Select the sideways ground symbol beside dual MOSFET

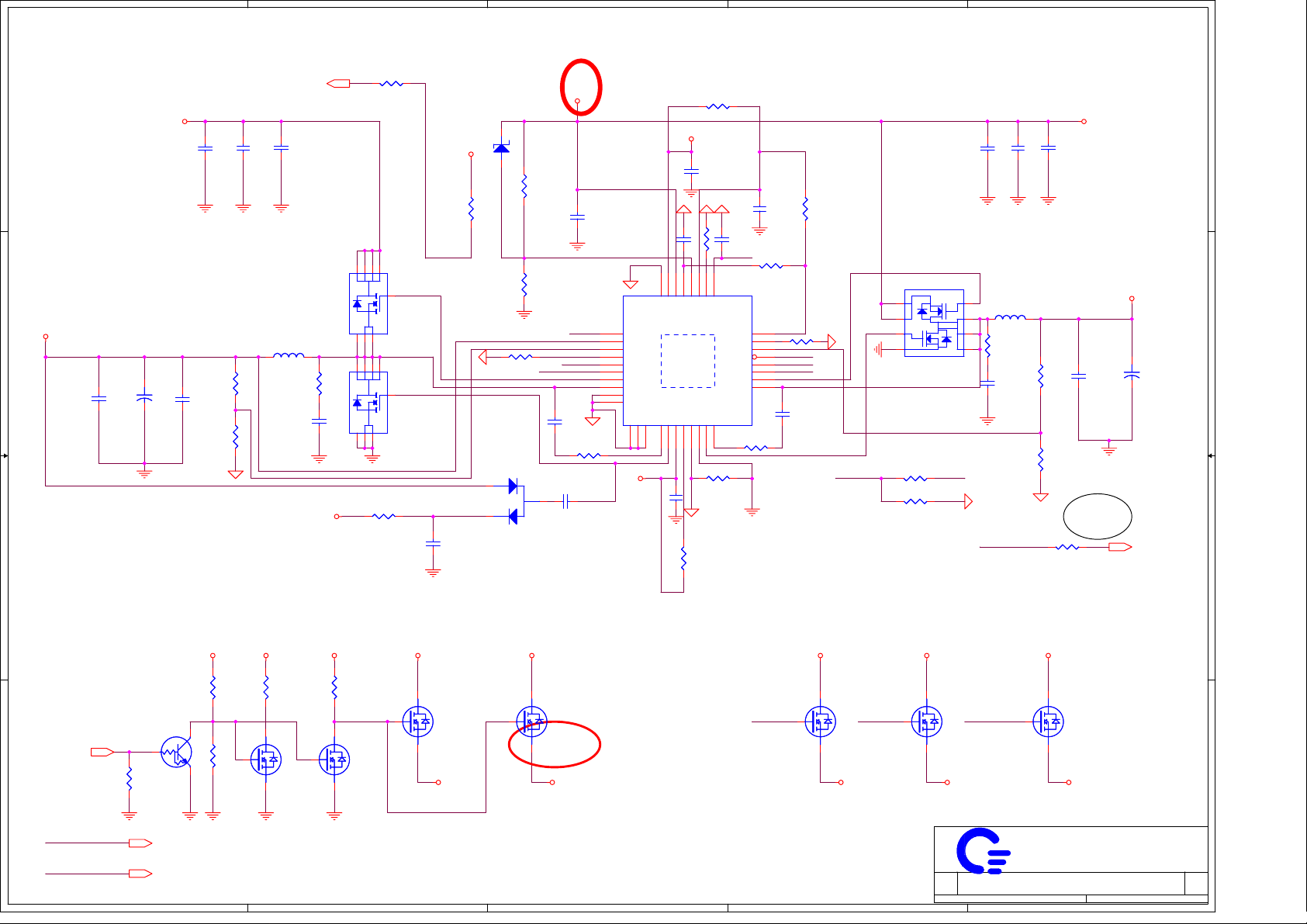tap(878, 349)
